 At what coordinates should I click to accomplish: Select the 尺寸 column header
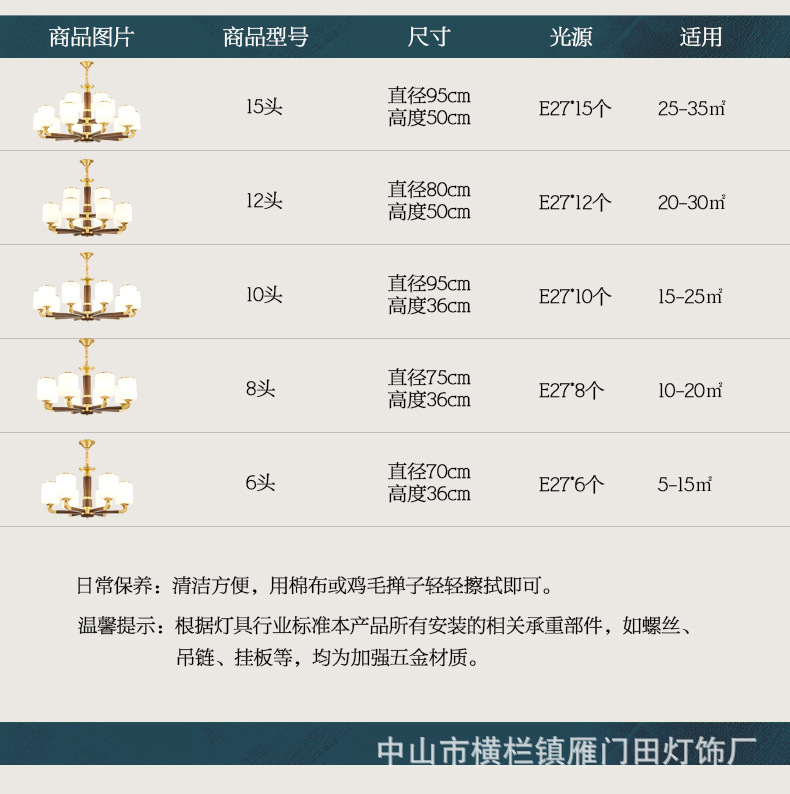tap(429, 37)
